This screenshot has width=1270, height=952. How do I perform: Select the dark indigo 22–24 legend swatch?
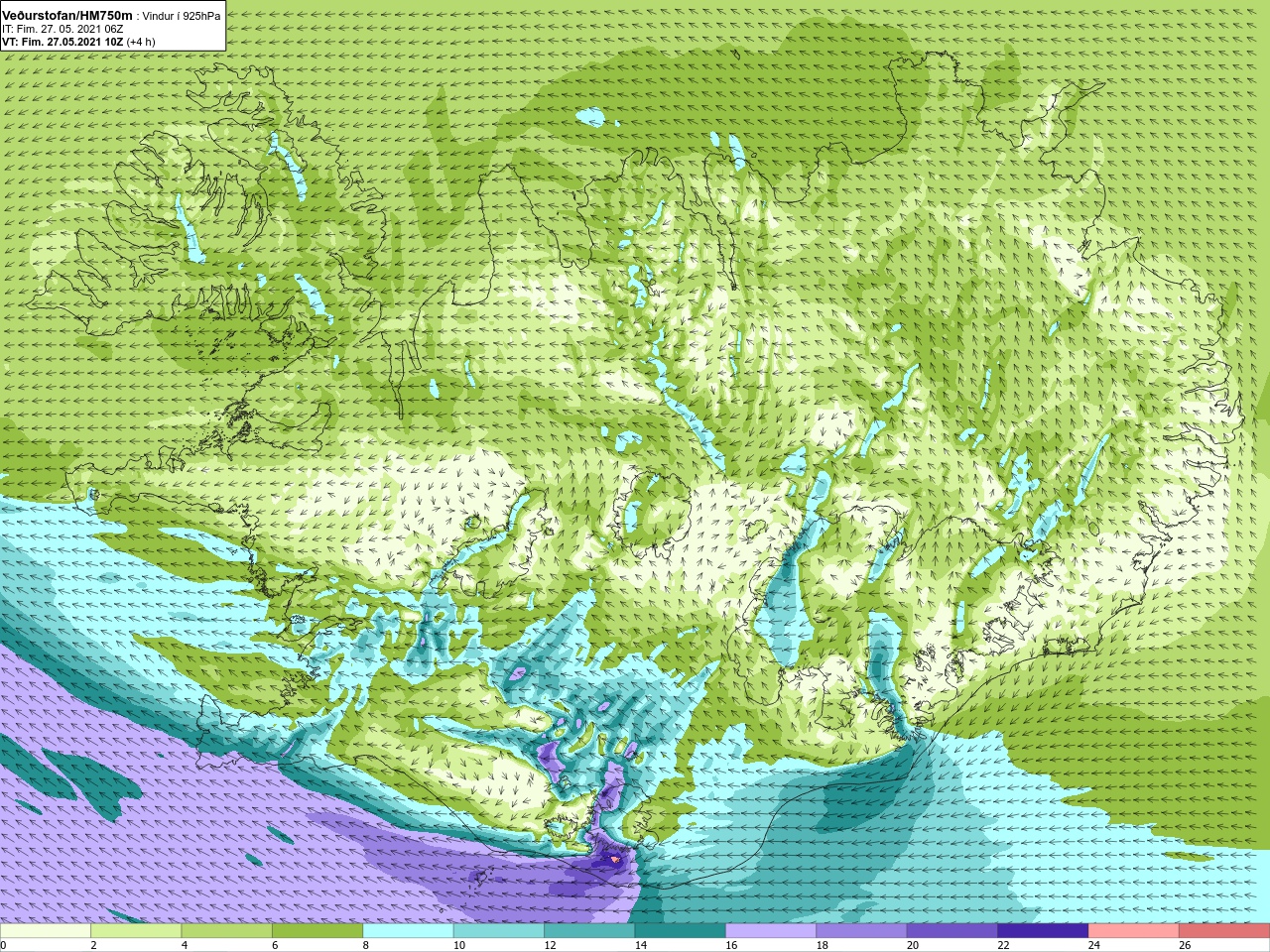point(1043,931)
